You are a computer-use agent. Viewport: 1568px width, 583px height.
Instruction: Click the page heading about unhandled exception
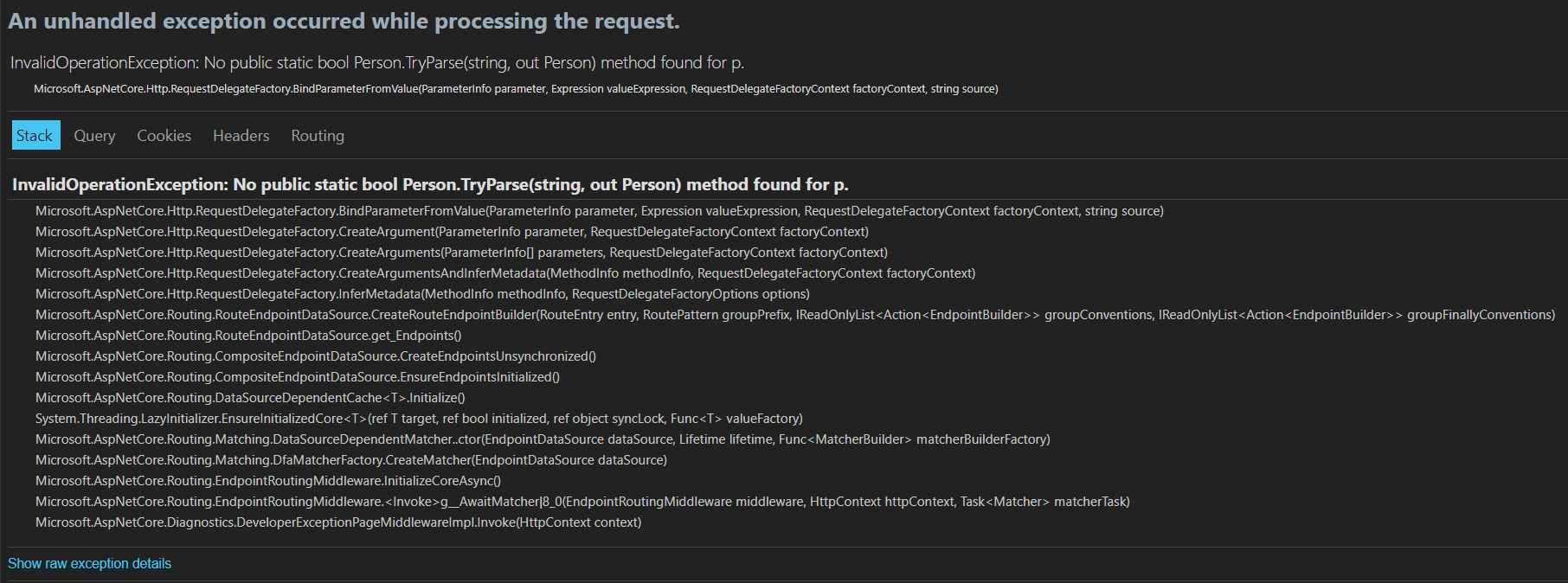(344, 21)
